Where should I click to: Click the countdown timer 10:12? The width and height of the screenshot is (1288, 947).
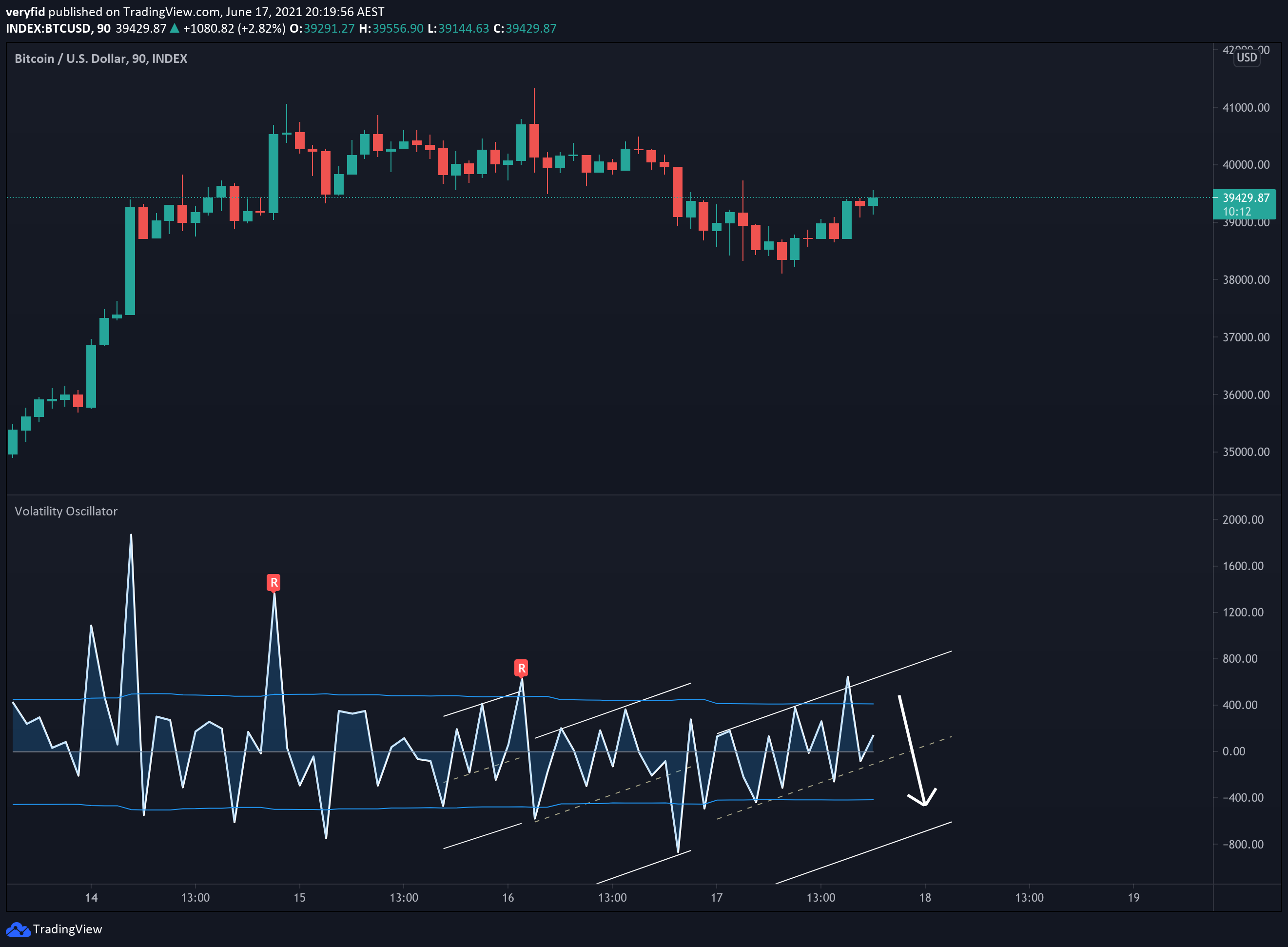click(1237, 212)
